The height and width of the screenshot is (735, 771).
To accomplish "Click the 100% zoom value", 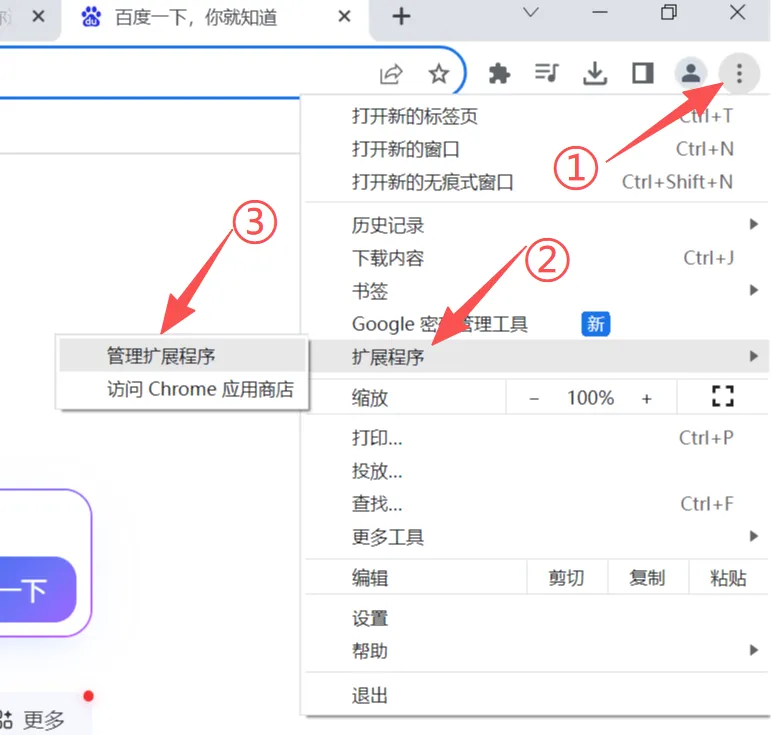I will pos(590,398).
